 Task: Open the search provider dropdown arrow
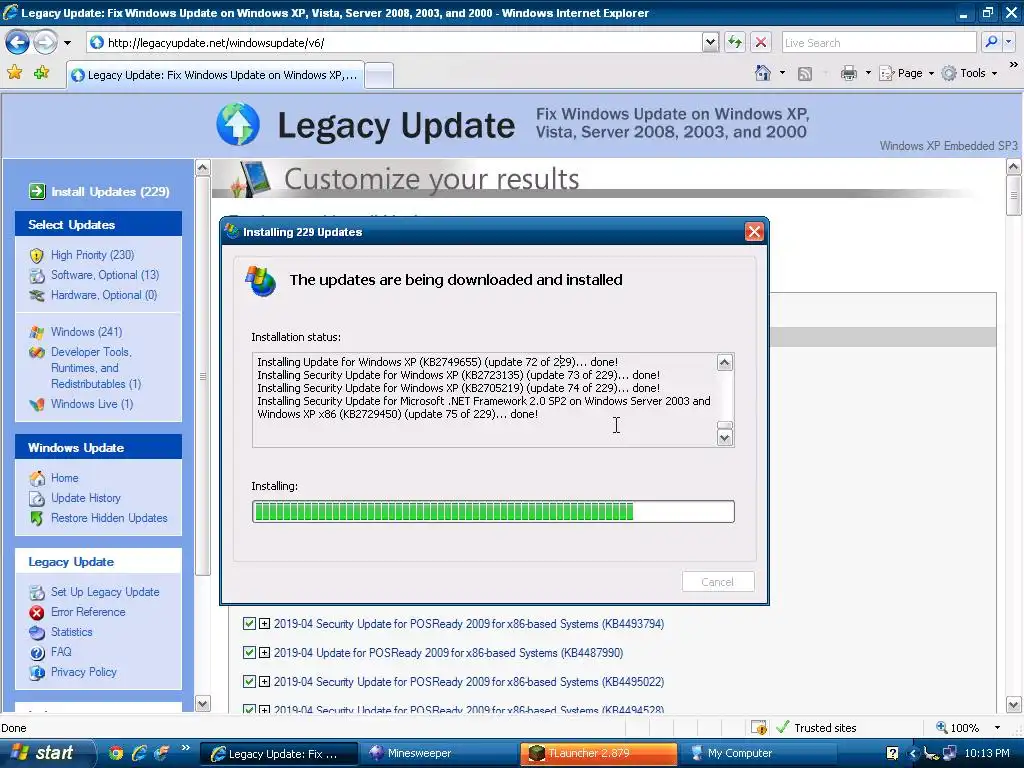[1009, 42]
